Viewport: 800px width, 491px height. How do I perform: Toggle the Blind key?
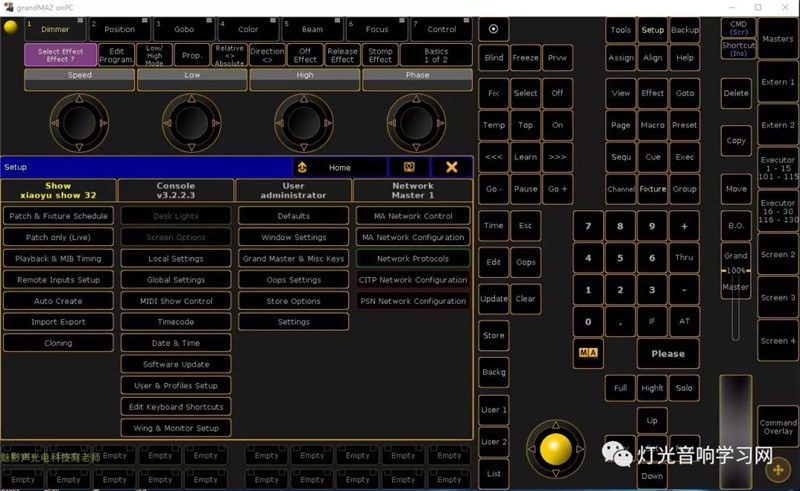click(493, 58)
